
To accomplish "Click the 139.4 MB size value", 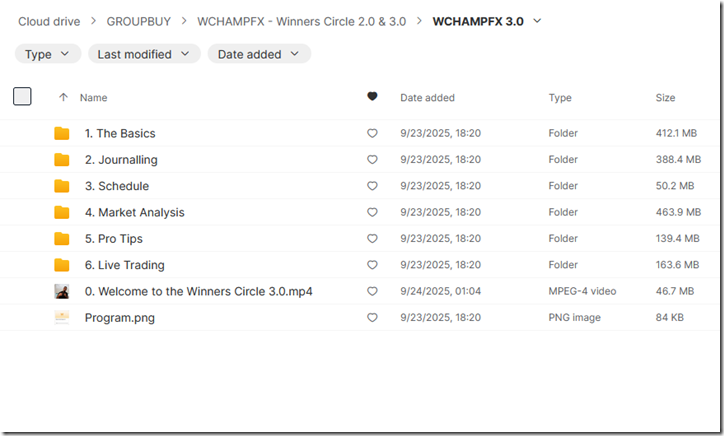I will click(x=677, y=238).
